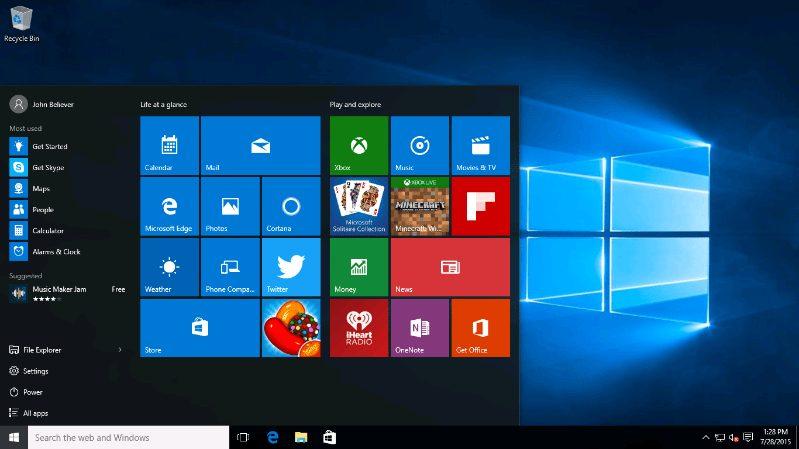
Task: Open the Xbox tile
Action: (359, 145)
